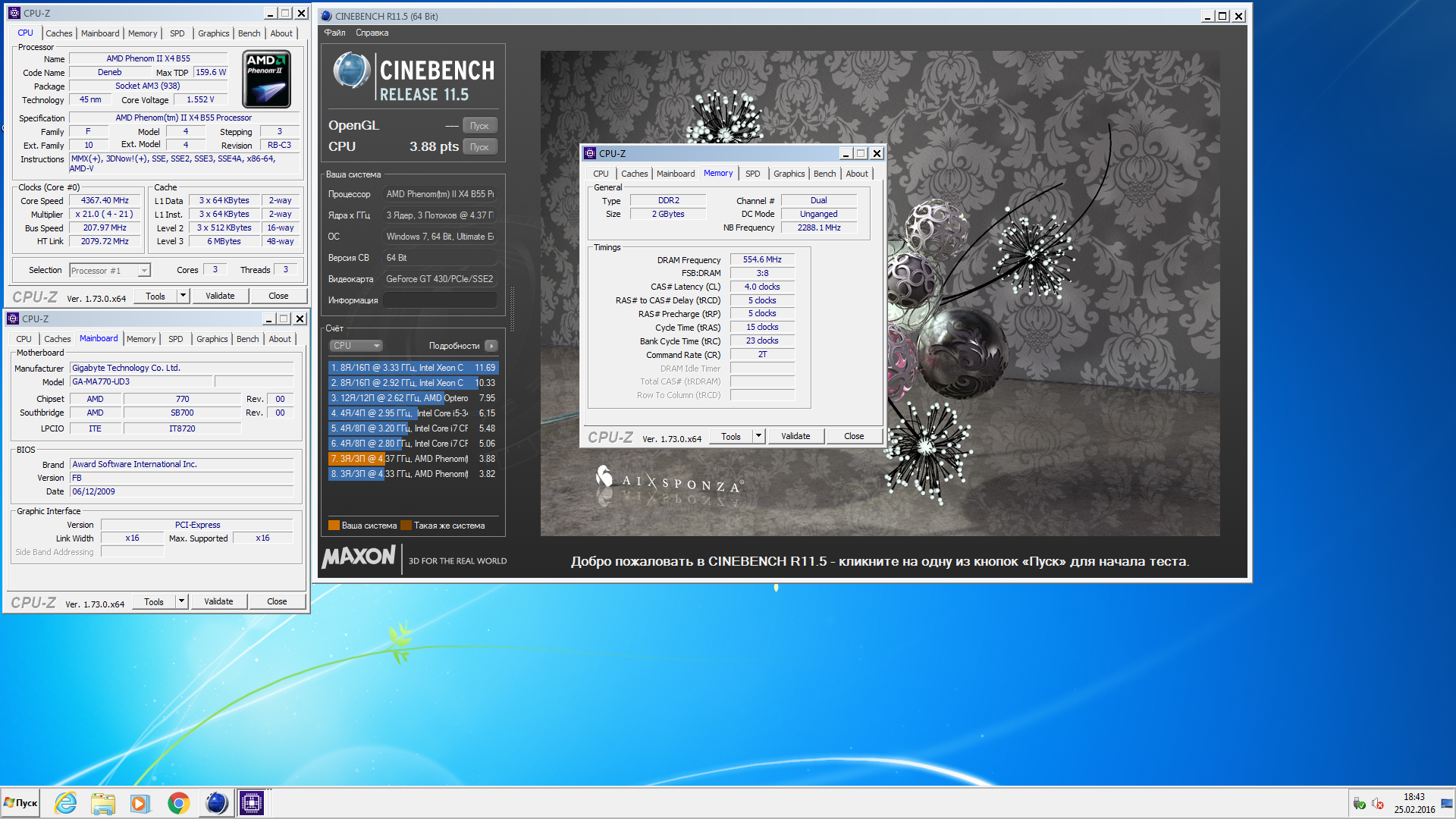The width and height of the screenshot is (1456, 819).
Task: Click the show desktop tray icon
Action: pos(1447,803)
